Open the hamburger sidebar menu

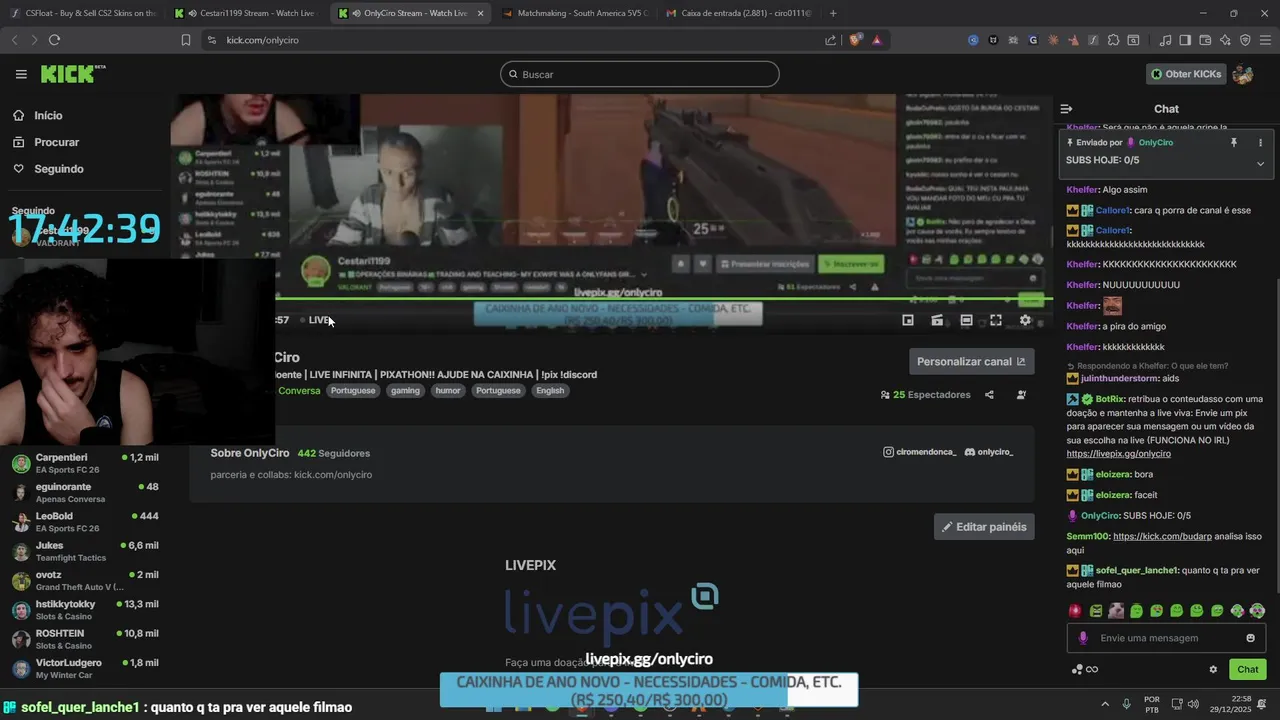21,74
